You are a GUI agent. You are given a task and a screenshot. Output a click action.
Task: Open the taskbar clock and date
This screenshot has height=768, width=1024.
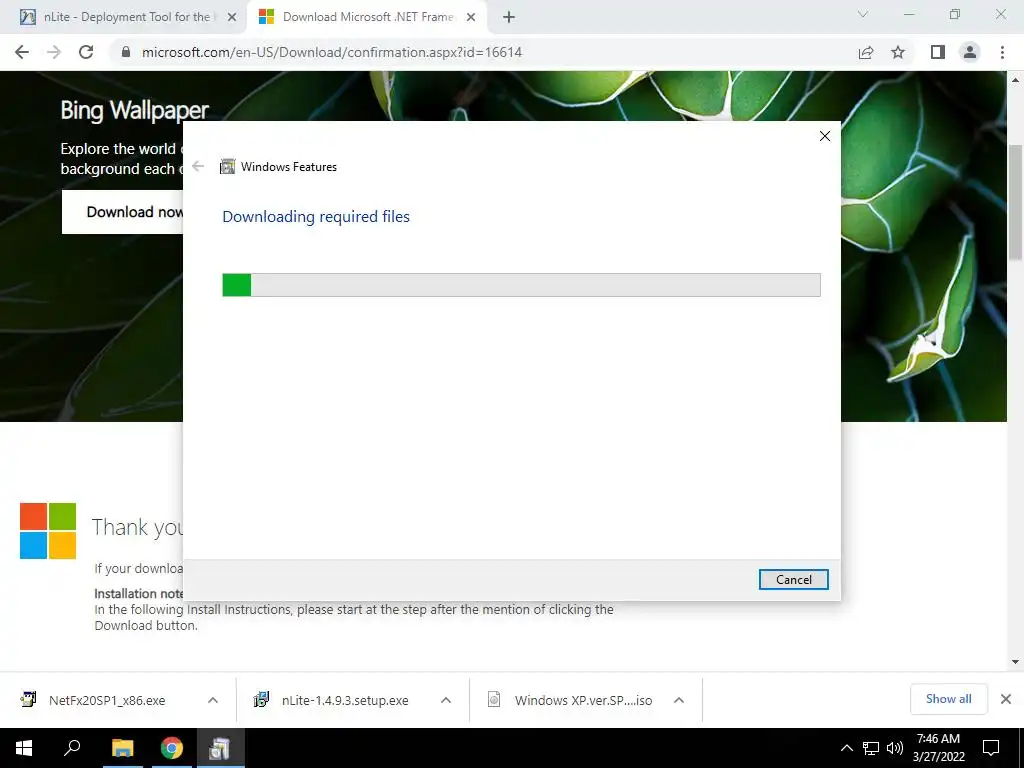tap(938, 748)
